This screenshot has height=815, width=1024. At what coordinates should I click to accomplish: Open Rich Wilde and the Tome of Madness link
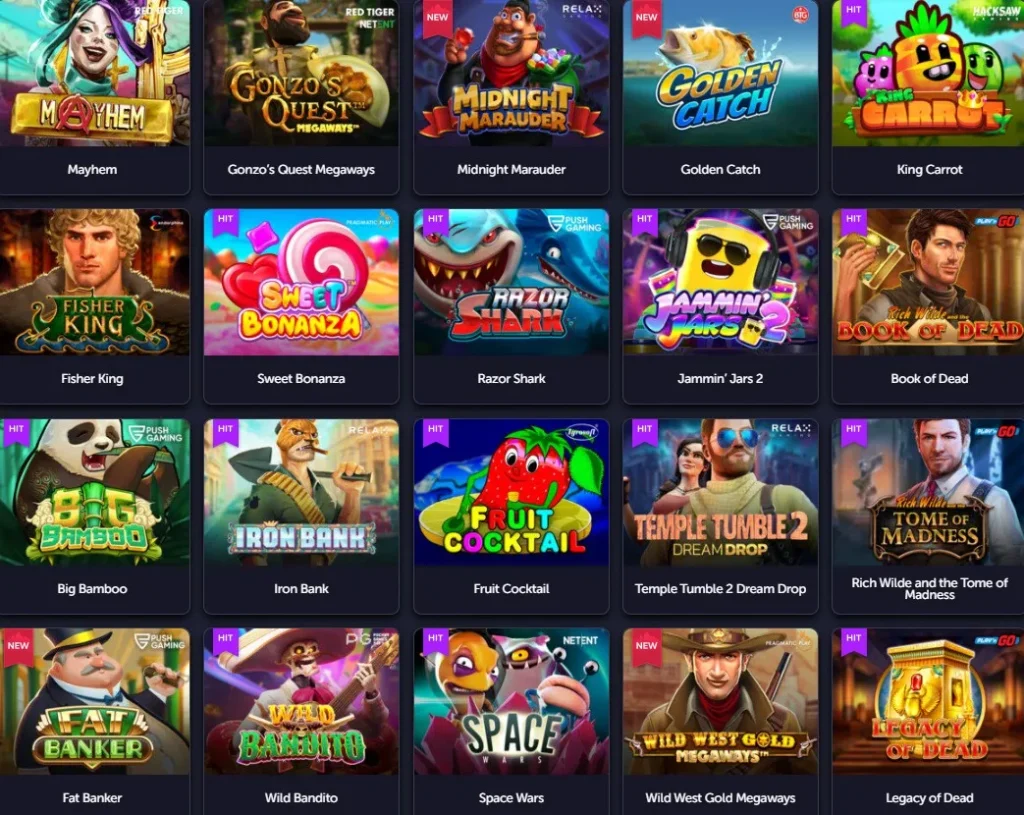[x=929, y=588]
